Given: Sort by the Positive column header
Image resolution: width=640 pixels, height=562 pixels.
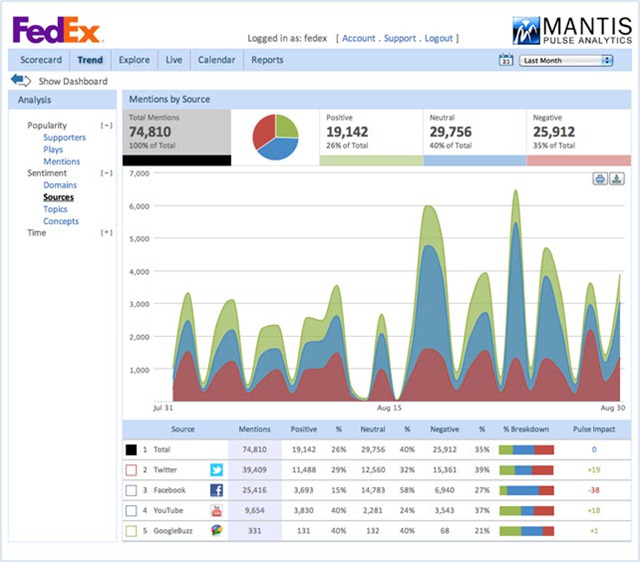Looking at the screenshot, I should [304, 429].
